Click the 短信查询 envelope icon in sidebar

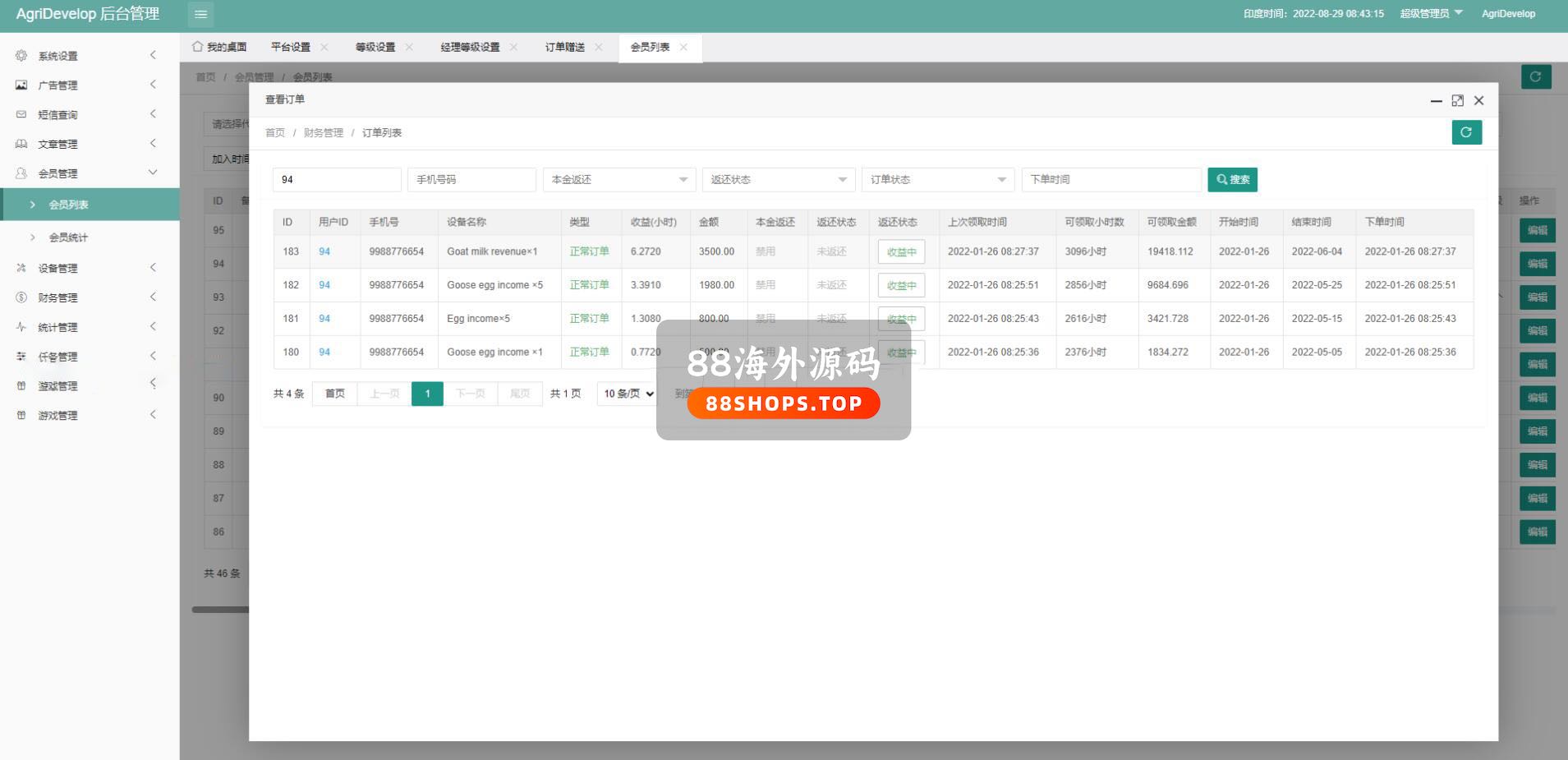(x=21, y=115)
